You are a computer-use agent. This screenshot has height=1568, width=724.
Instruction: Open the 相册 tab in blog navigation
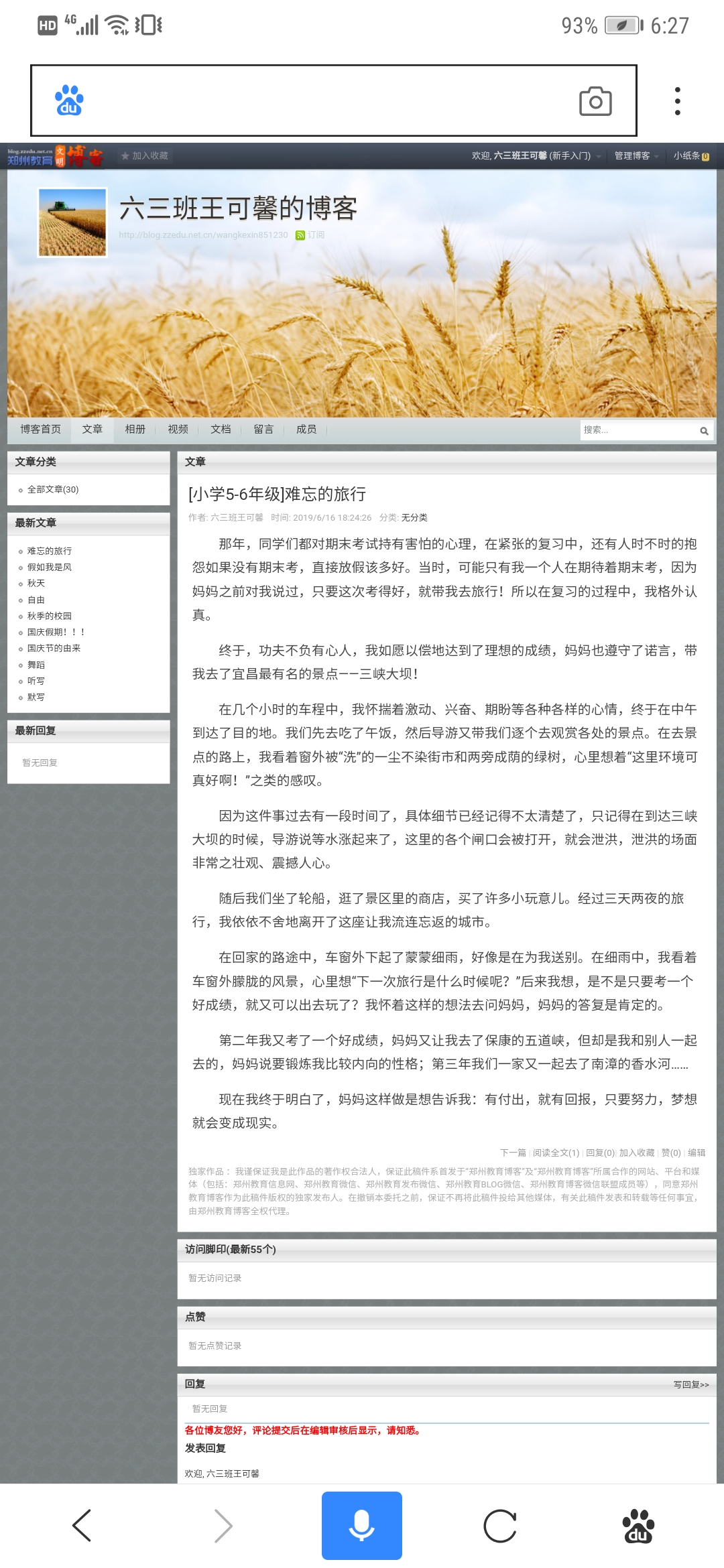click(x=135, y=430)
